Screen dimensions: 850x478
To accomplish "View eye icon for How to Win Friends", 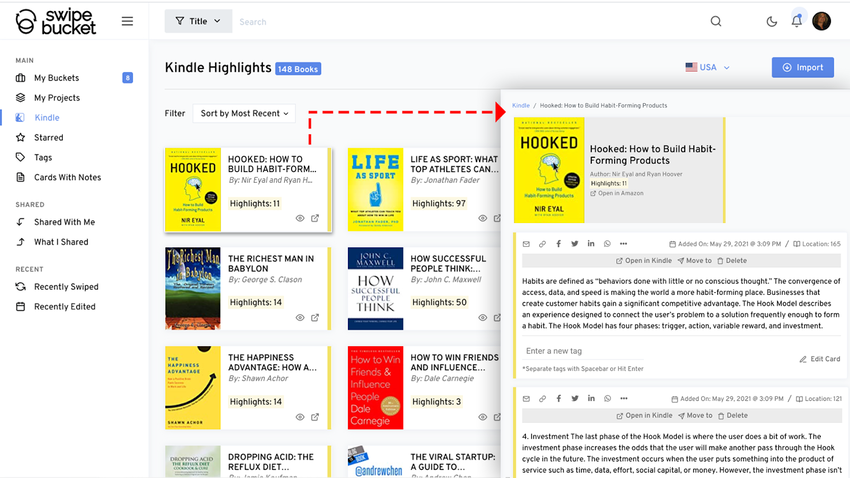I will (482, 417).
